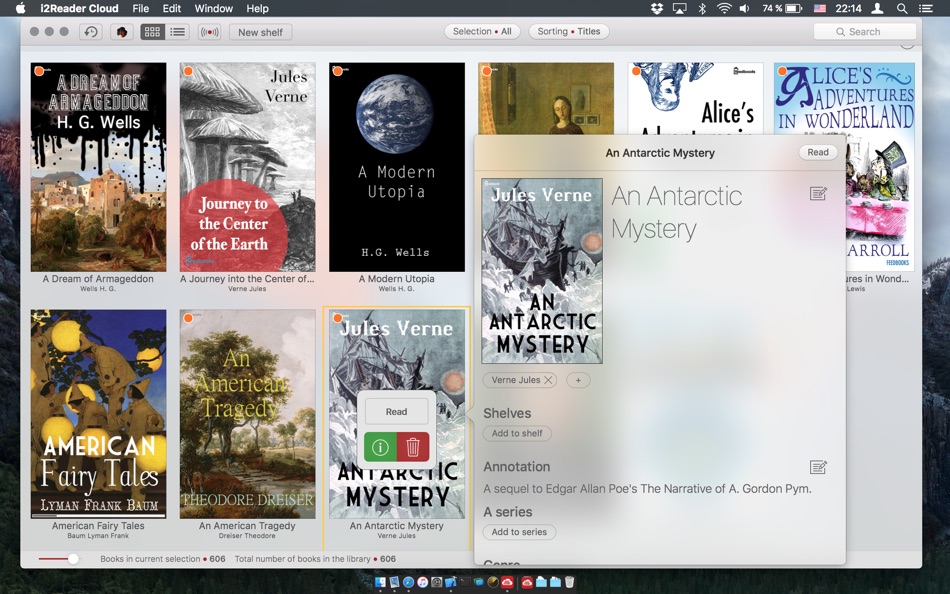Click the user account menu bar icon
This screenshot has height=594, width=950.
pyautogui.click(x=877, y=8)
